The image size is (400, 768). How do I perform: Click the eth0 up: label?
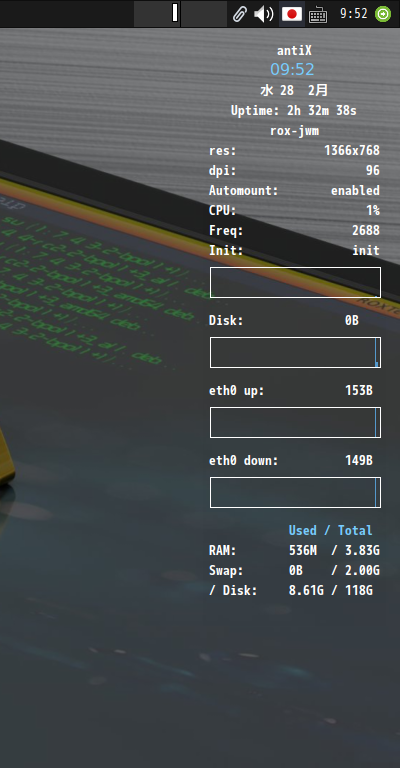coord(236,391)
